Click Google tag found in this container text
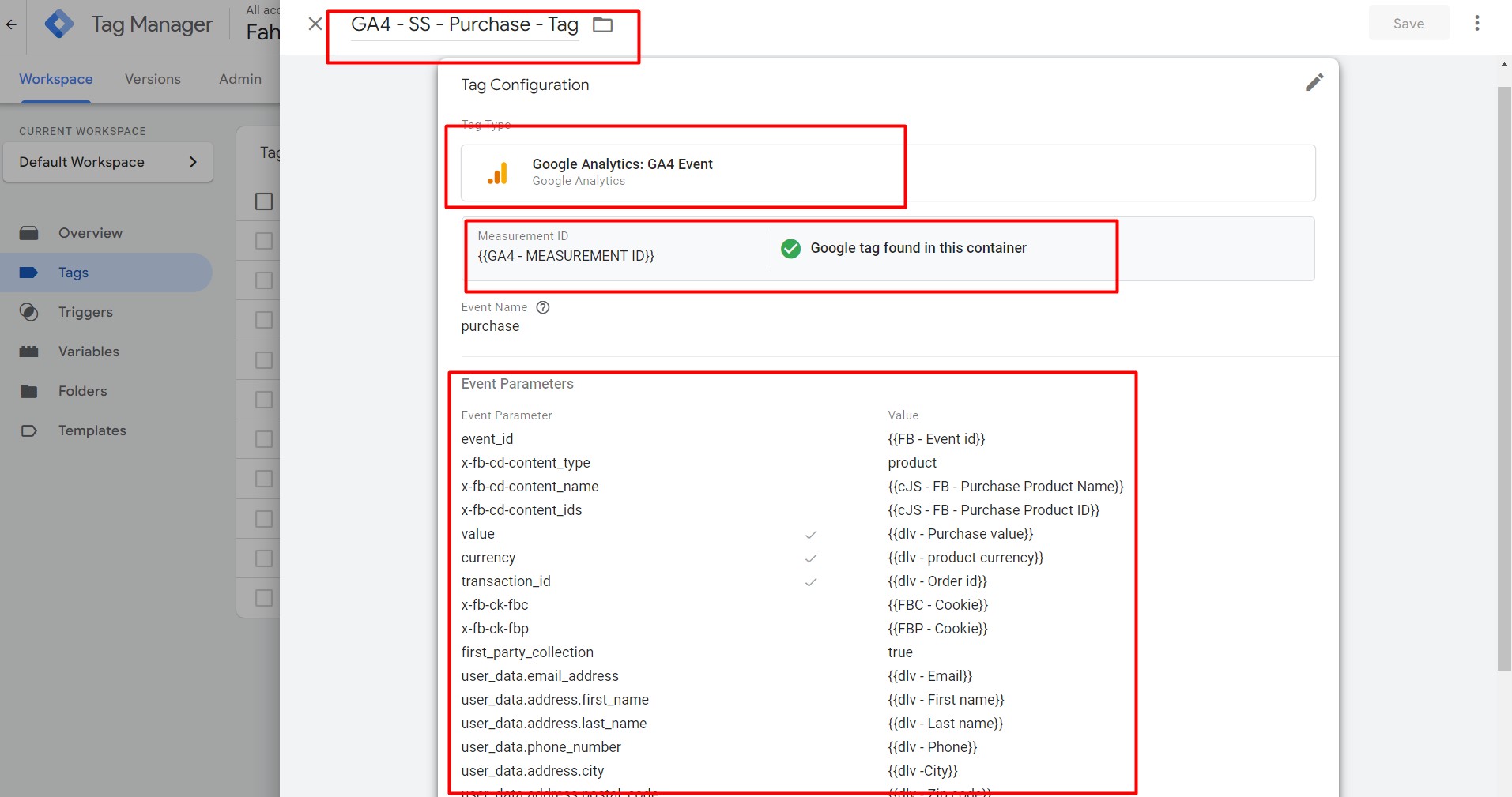Viewport: 1512px width, 797px height. pyautogui.click(x=918, y=248)
